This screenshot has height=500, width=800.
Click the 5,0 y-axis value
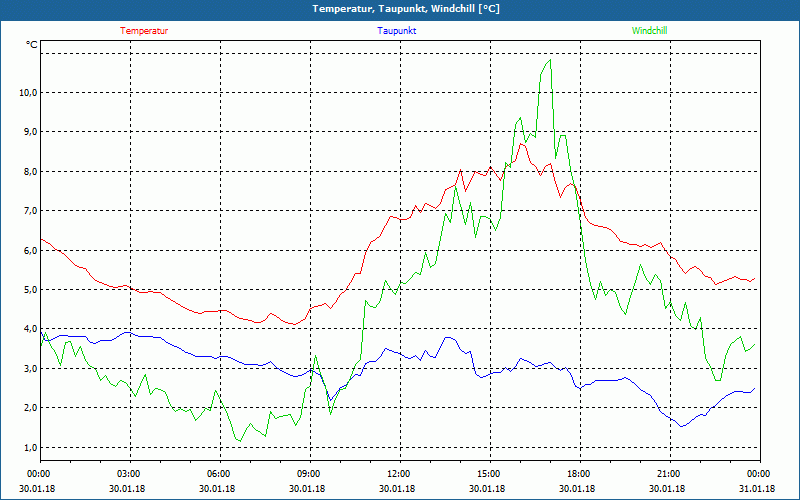[x=30, y=290]
